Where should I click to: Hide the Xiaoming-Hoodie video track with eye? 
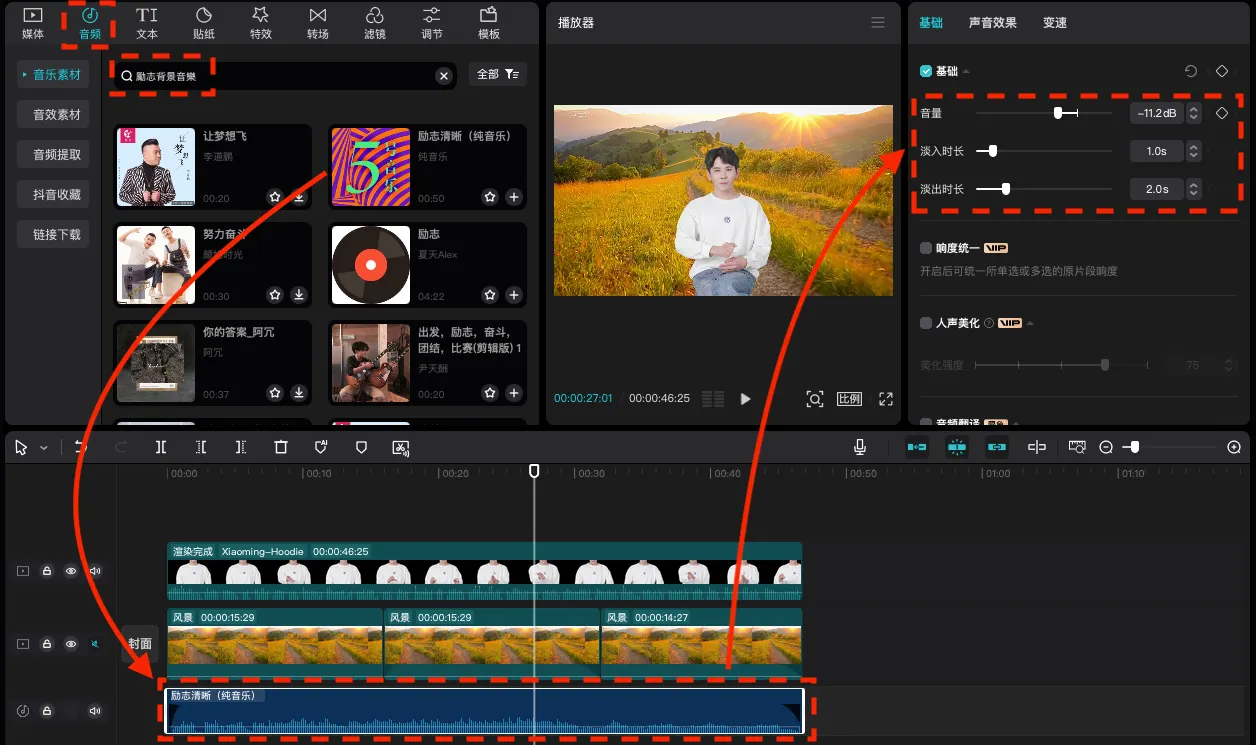[71, 571]
